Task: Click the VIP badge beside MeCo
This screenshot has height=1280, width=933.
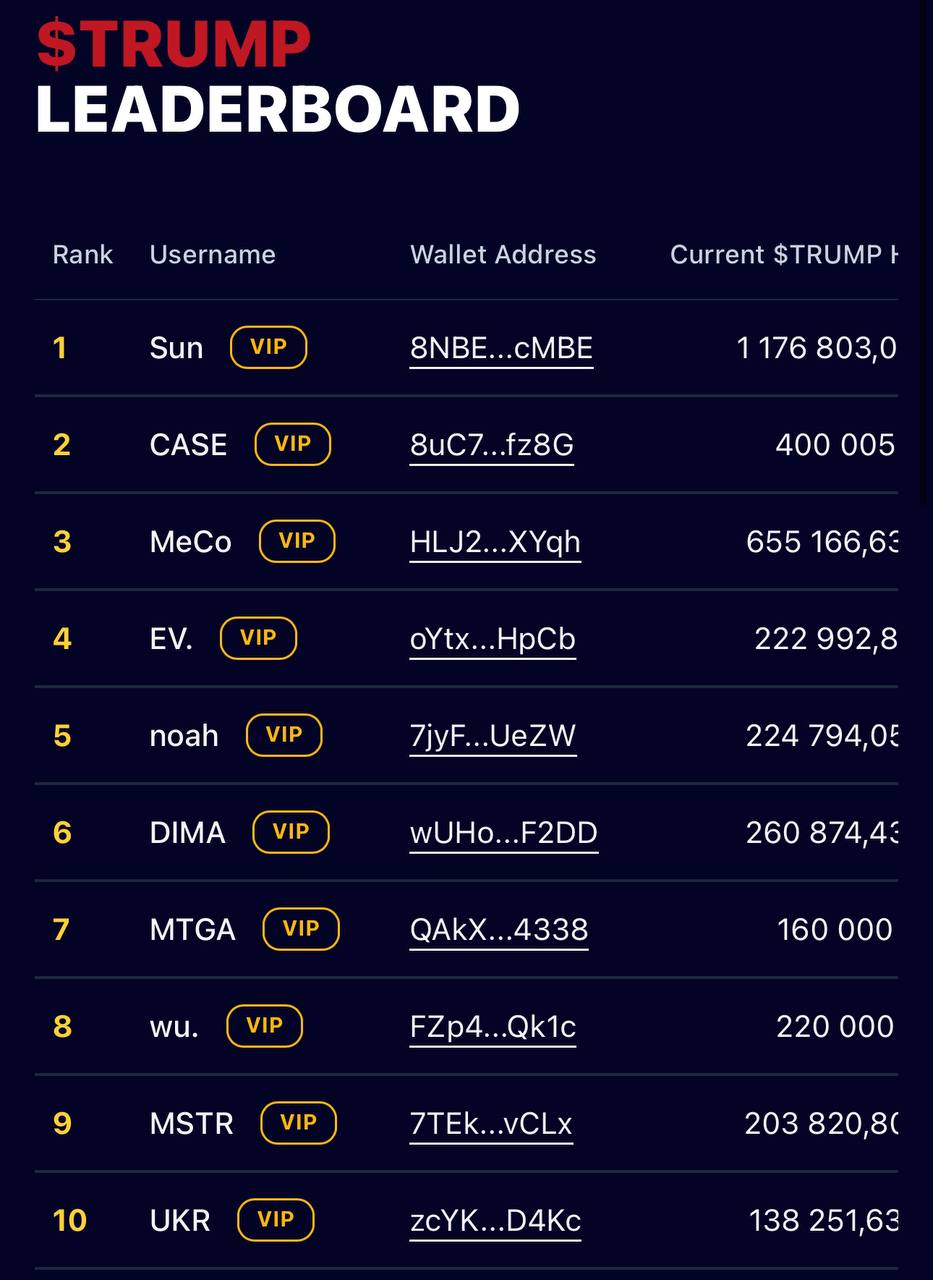Action: 297,541
